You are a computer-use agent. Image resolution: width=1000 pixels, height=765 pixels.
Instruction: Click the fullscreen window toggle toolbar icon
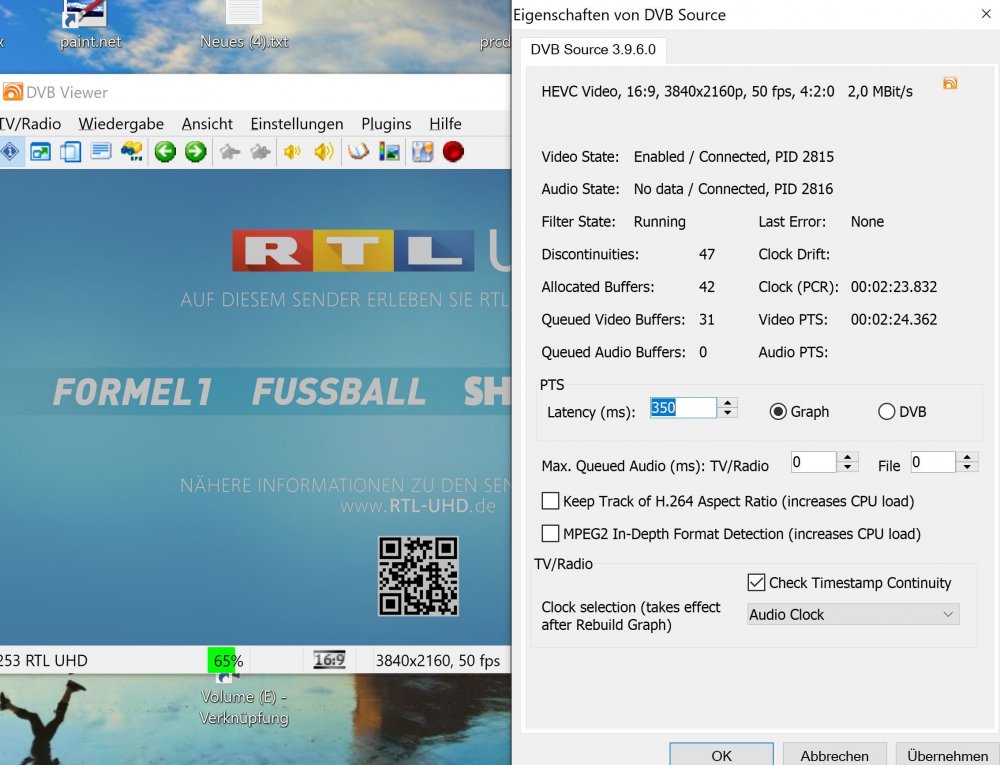40,152
